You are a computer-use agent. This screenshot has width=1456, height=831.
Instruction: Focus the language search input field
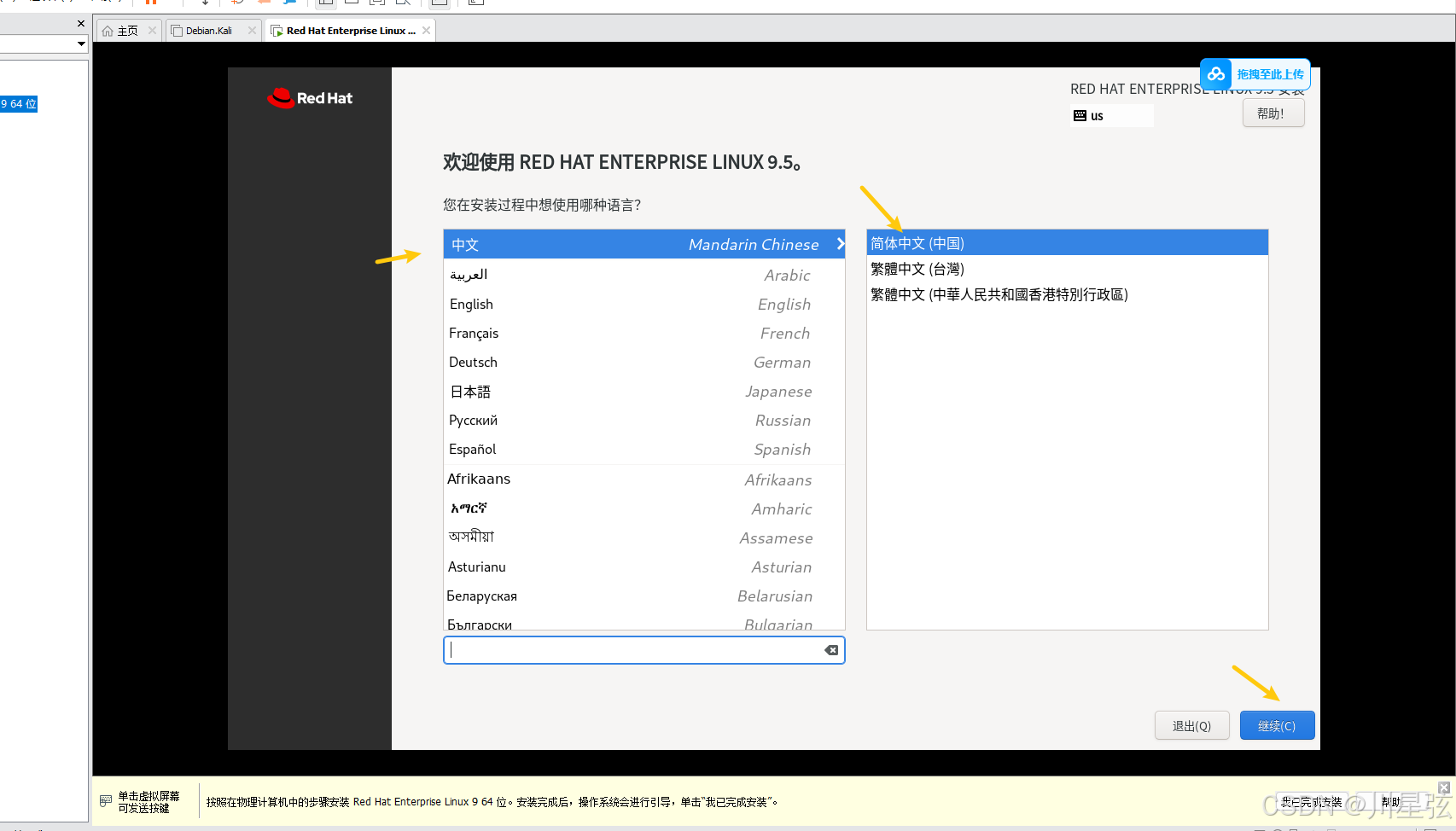[x=644, y=650]
